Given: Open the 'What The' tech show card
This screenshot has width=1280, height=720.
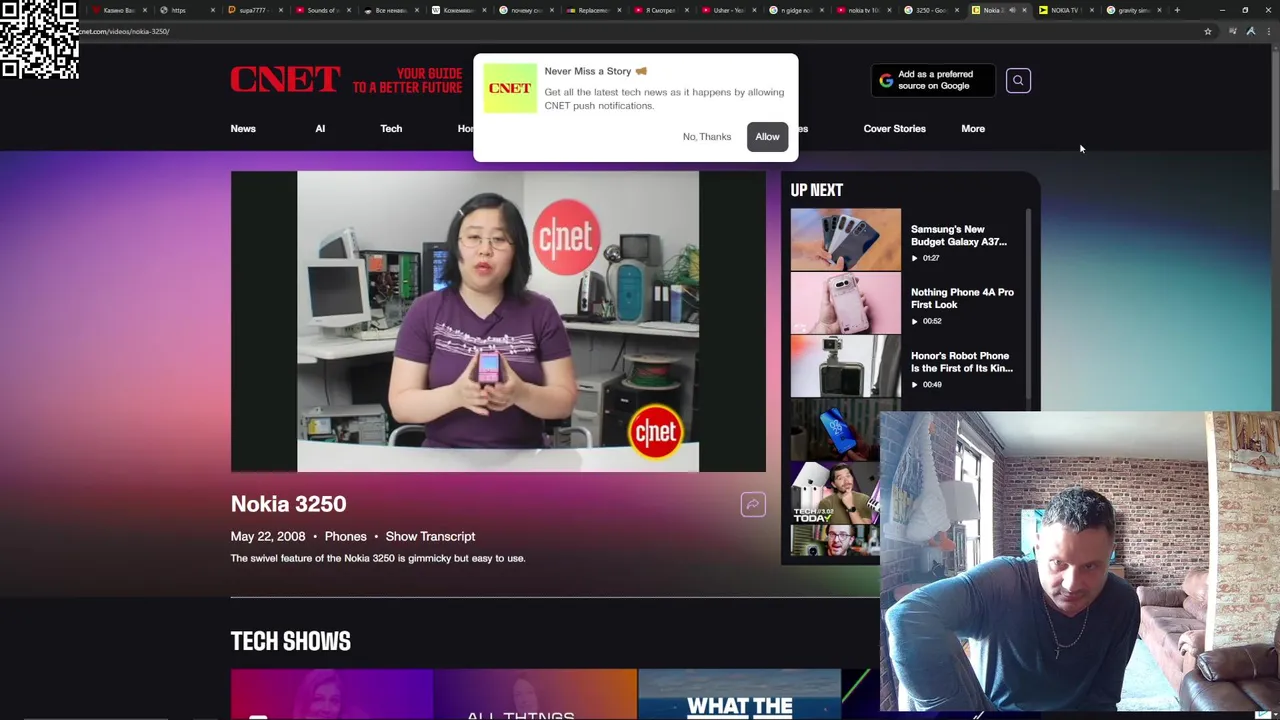Looking at the screenshot, I should click(x=739, y=694).
